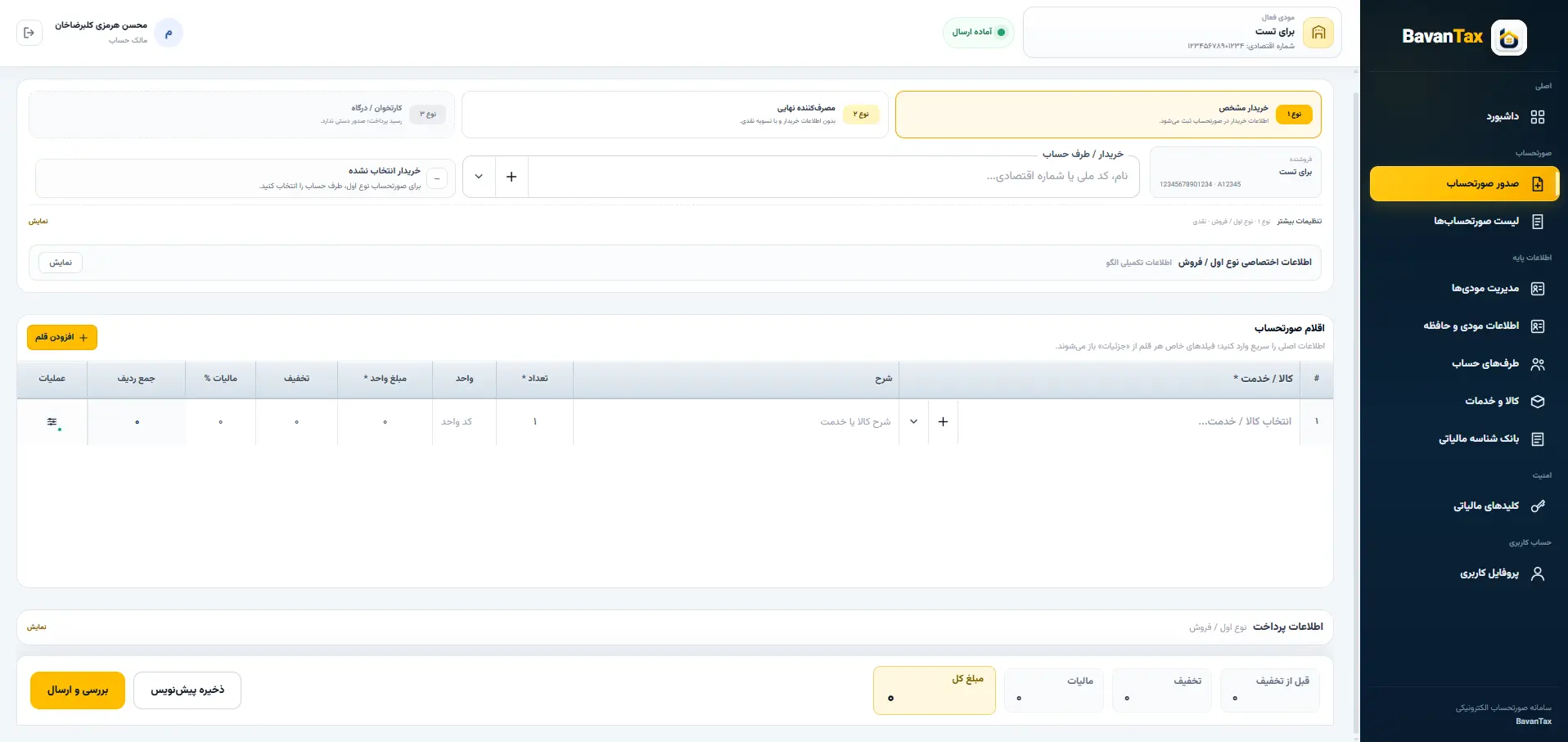Click the تعداد quantity cell in row 1
The image size is (1568, 742).
(x=534, y=421)
